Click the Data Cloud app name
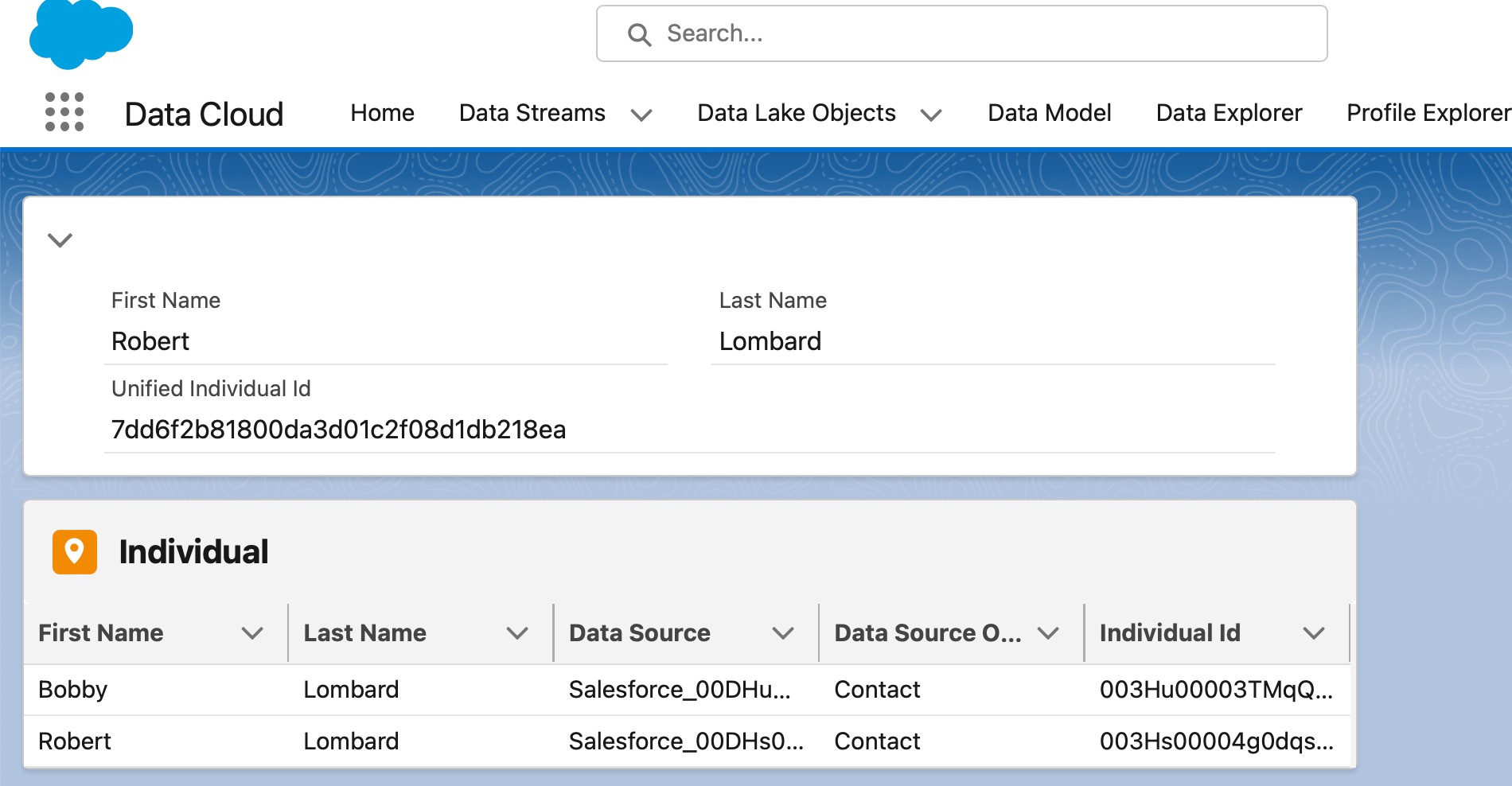Image resolution: width=1512 pixels, height=786 pixels. (x=204, y=115)
